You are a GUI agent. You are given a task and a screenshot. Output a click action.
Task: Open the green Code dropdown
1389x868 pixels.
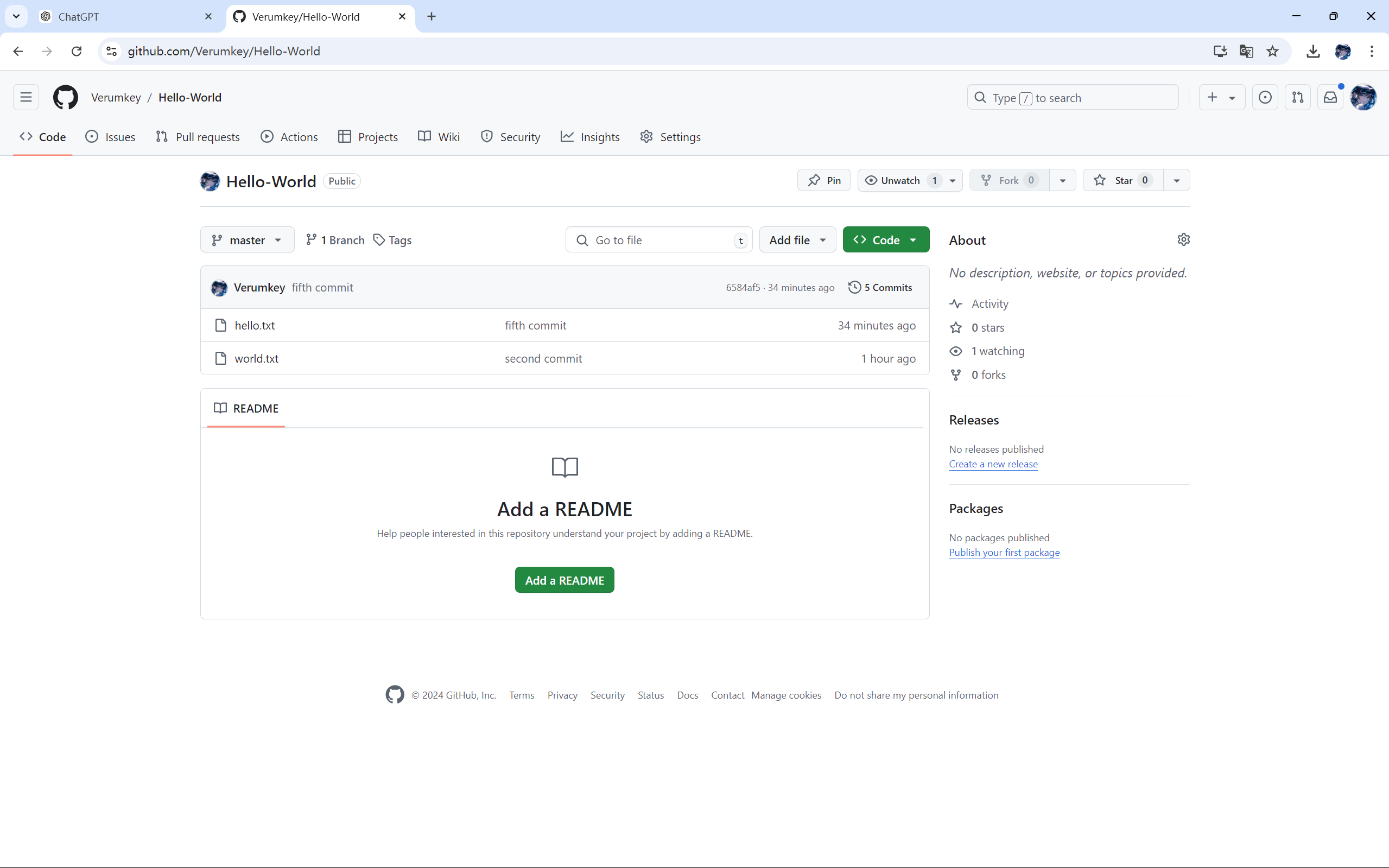(x=886, y=240)
